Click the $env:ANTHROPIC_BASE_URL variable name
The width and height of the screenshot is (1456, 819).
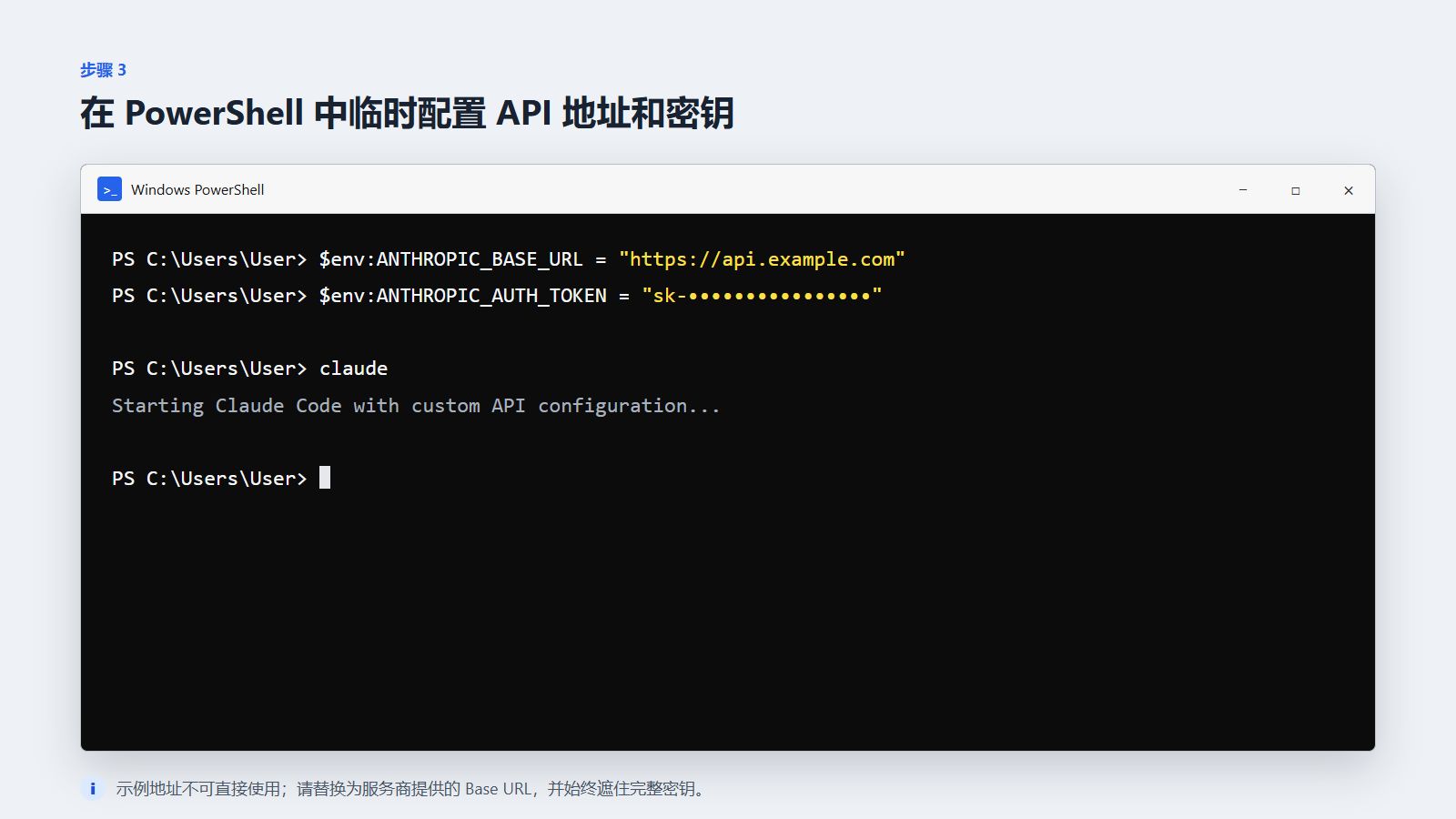click(x=450, y=259)
